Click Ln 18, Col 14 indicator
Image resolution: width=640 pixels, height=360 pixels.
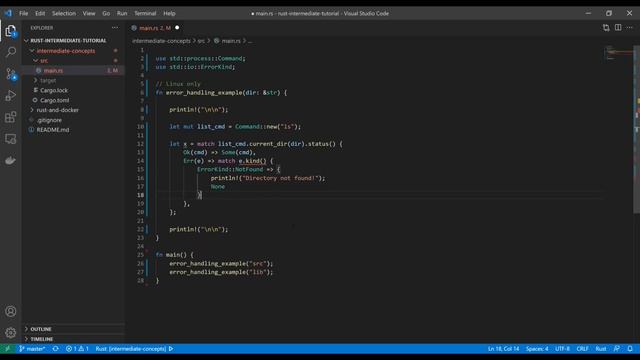[503, 349]
